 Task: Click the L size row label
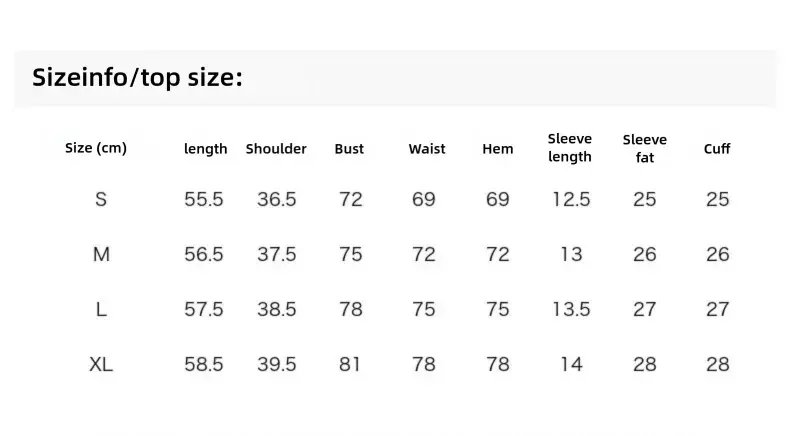pos(101,309)
